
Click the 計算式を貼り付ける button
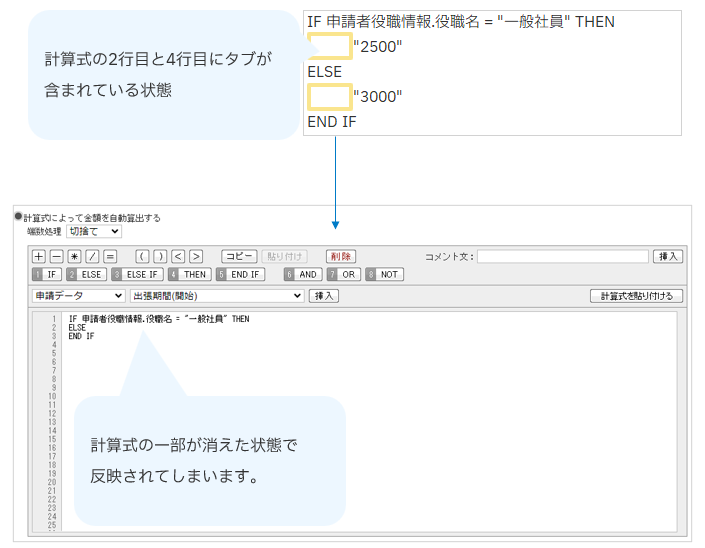(637, 296)
